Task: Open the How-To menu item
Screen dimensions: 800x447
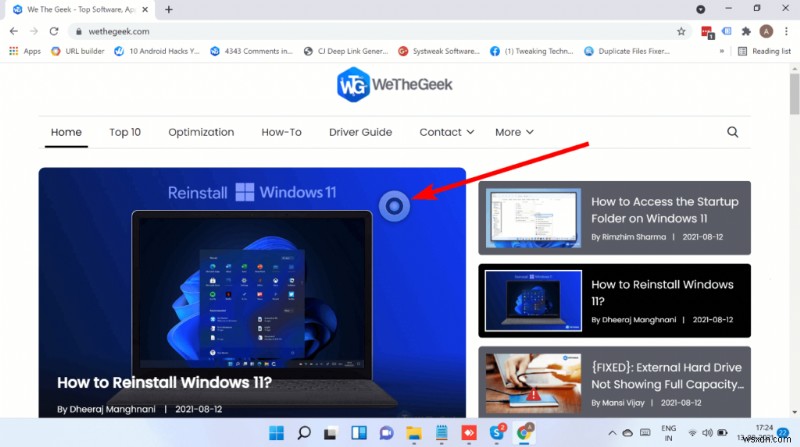Action: click(281, 132)
